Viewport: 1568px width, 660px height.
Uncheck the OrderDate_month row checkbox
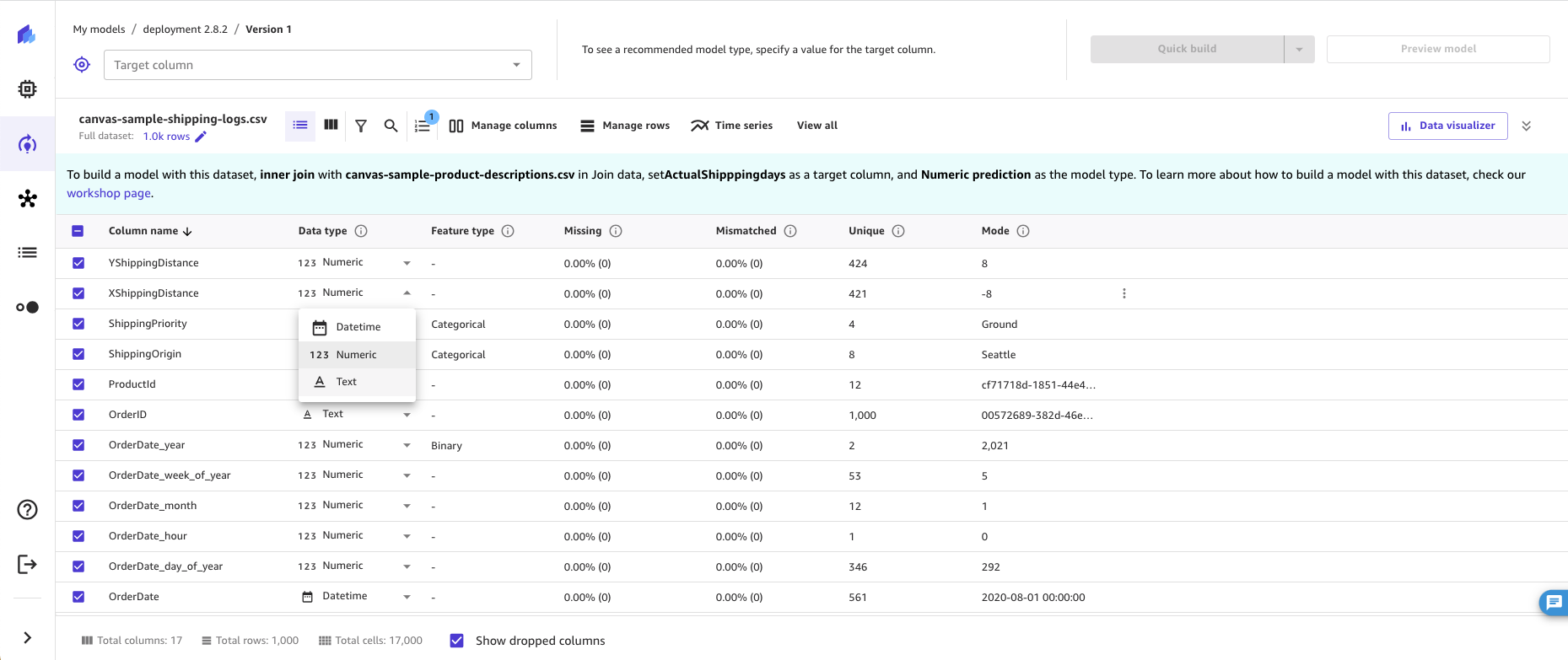[x=78, y=506]
